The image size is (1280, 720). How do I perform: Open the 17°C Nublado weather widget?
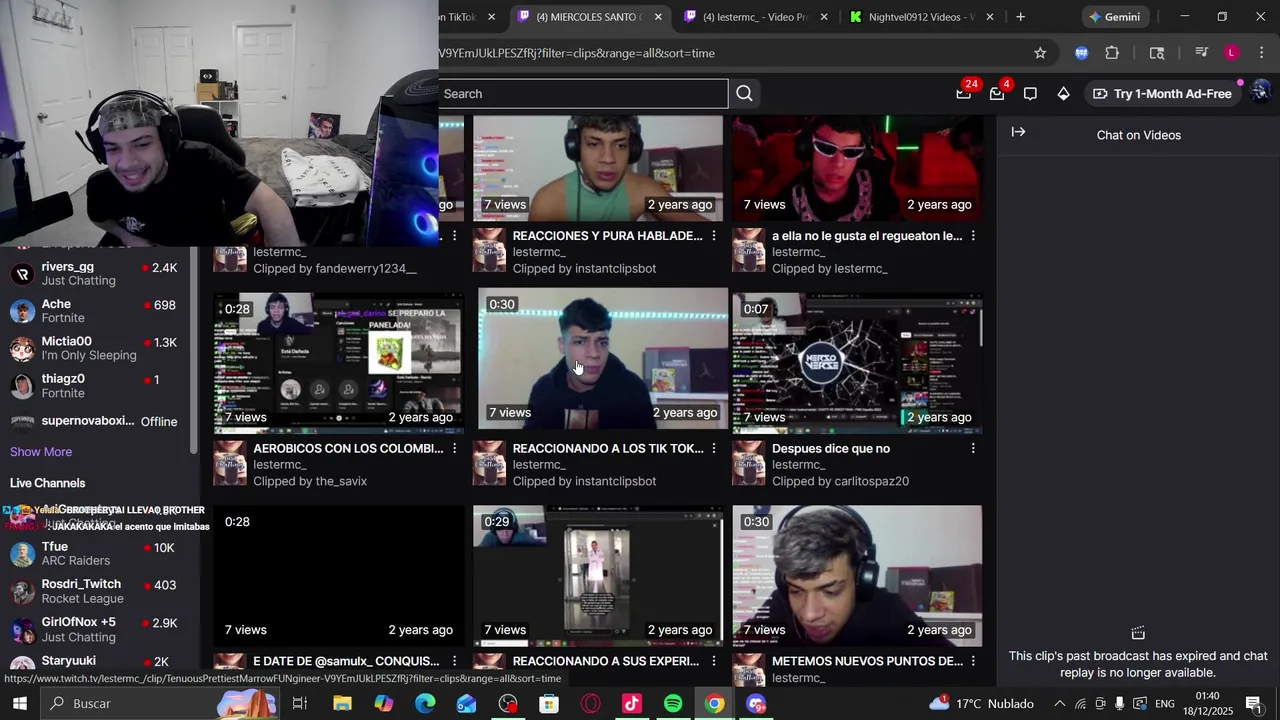(x=982, y=704)
